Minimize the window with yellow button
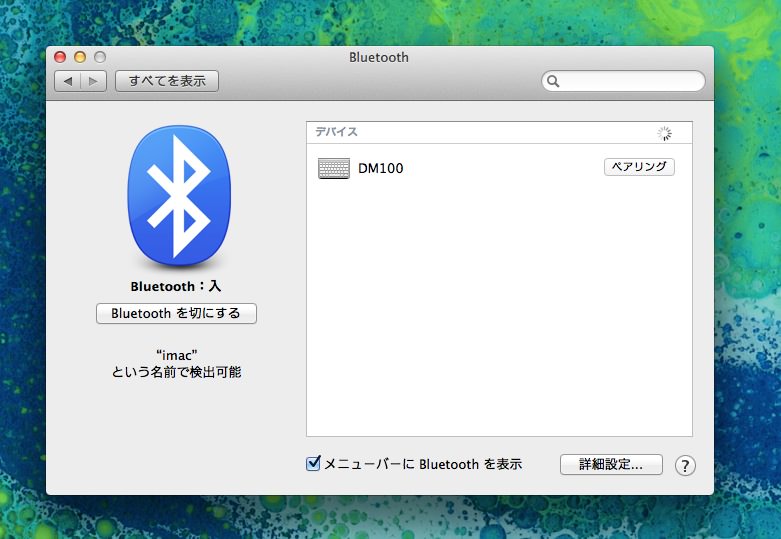The image size is (781, 539). (x=80, y=57)
